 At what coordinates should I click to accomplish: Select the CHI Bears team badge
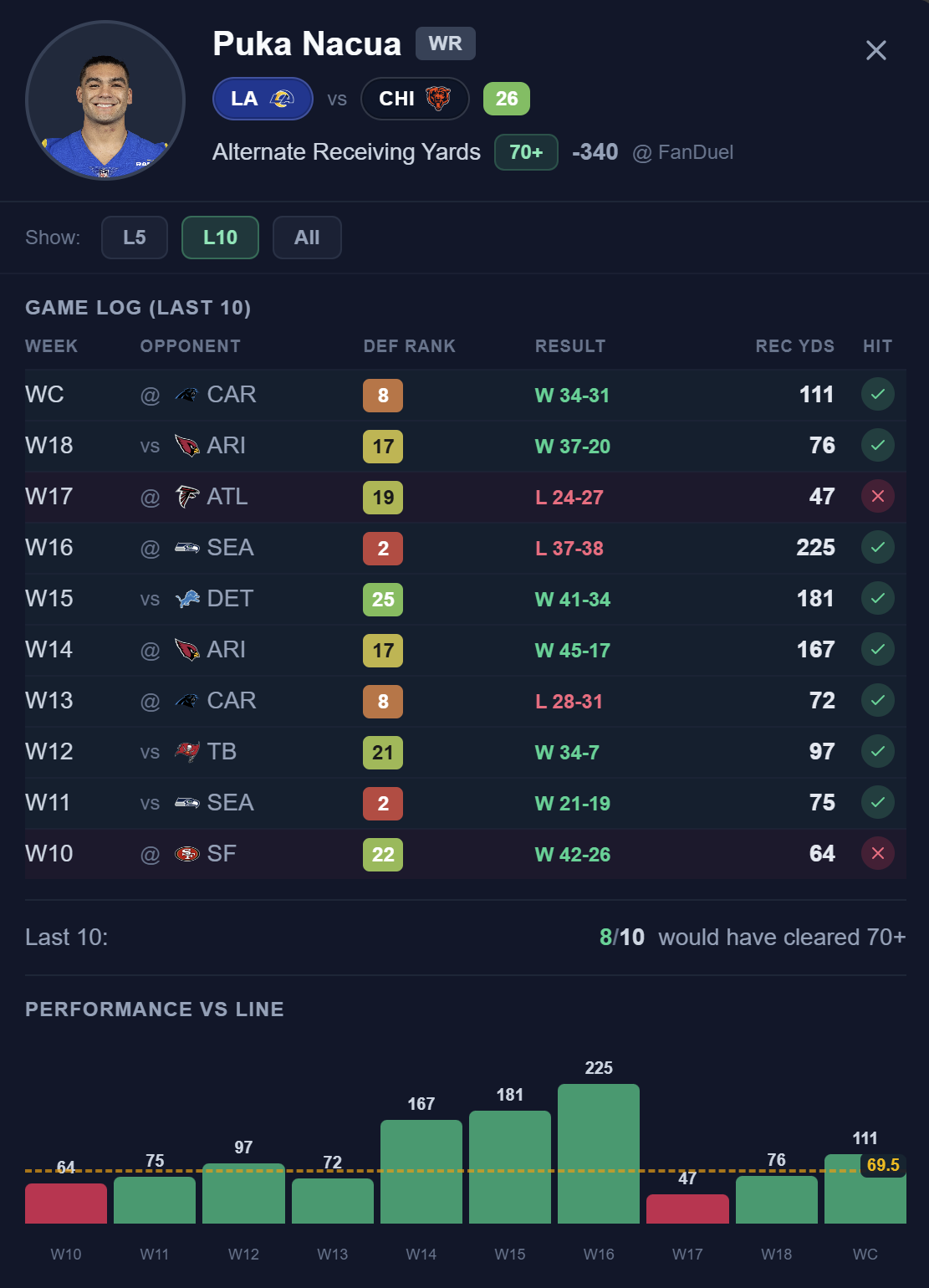coord(414,99)
